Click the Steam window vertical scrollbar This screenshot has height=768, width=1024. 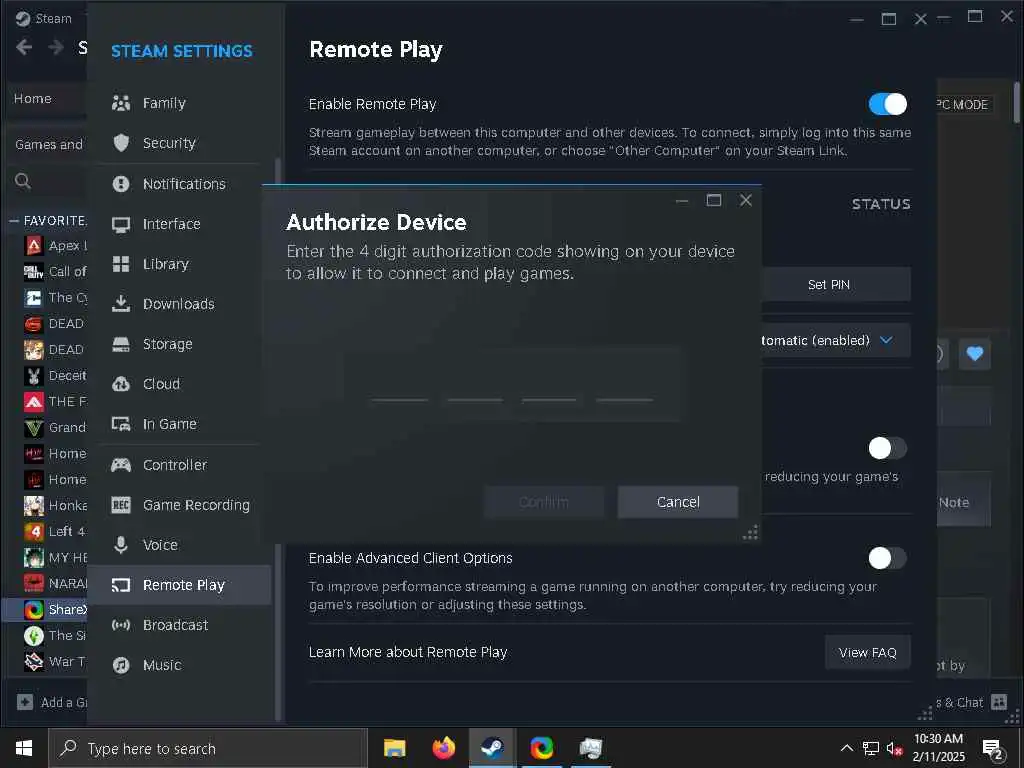coord(1016,103)
